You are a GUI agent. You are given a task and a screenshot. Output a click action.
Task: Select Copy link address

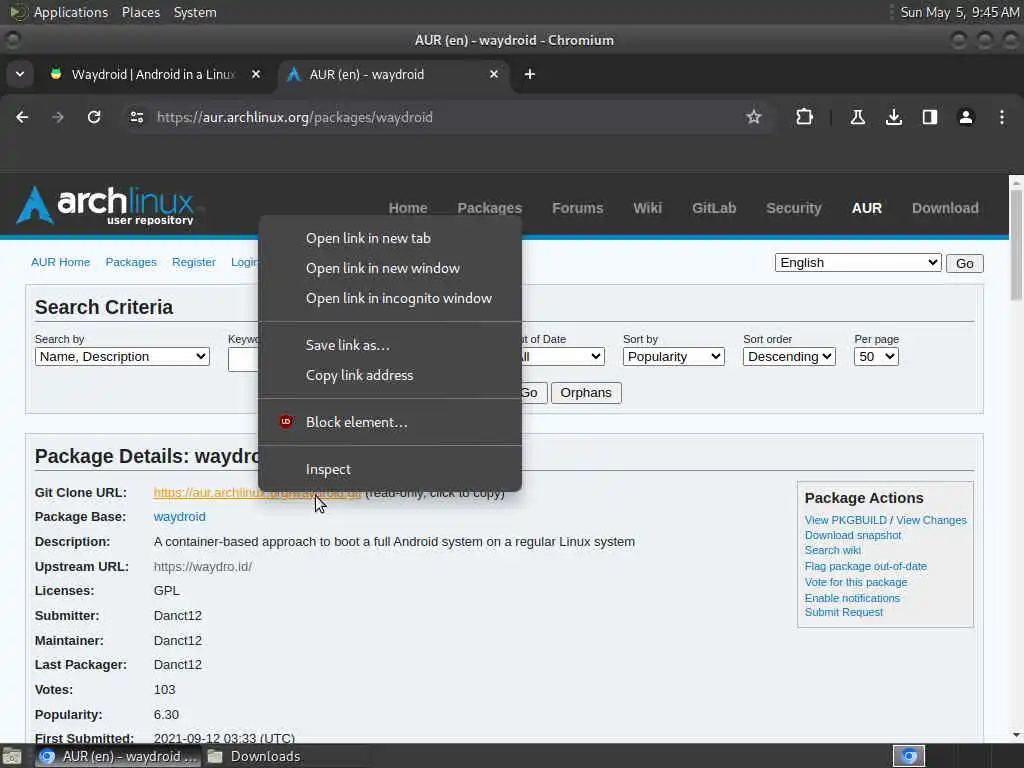[390, 376]
